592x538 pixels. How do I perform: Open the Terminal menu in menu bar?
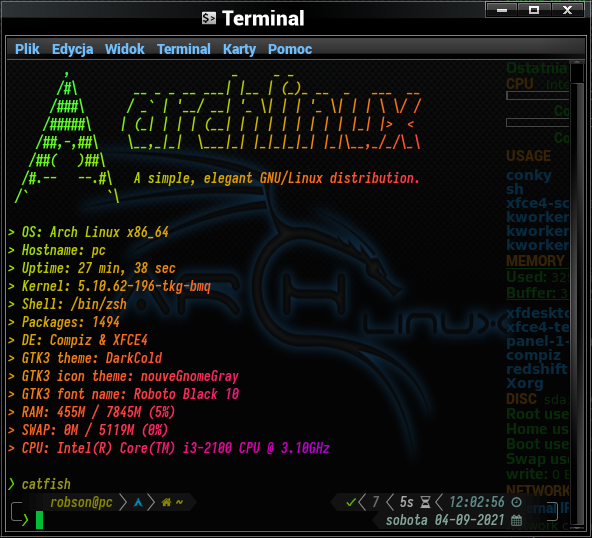184,49
